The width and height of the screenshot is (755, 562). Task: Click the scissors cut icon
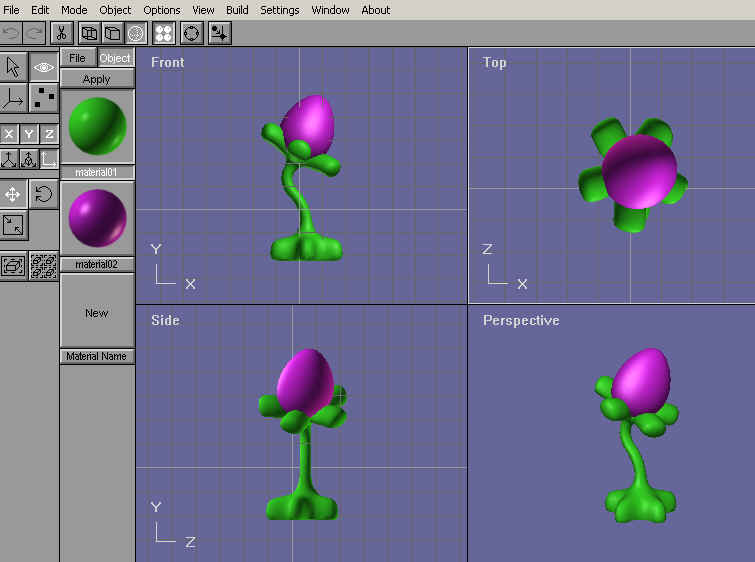pyautogui.click(x=62, y=33)
